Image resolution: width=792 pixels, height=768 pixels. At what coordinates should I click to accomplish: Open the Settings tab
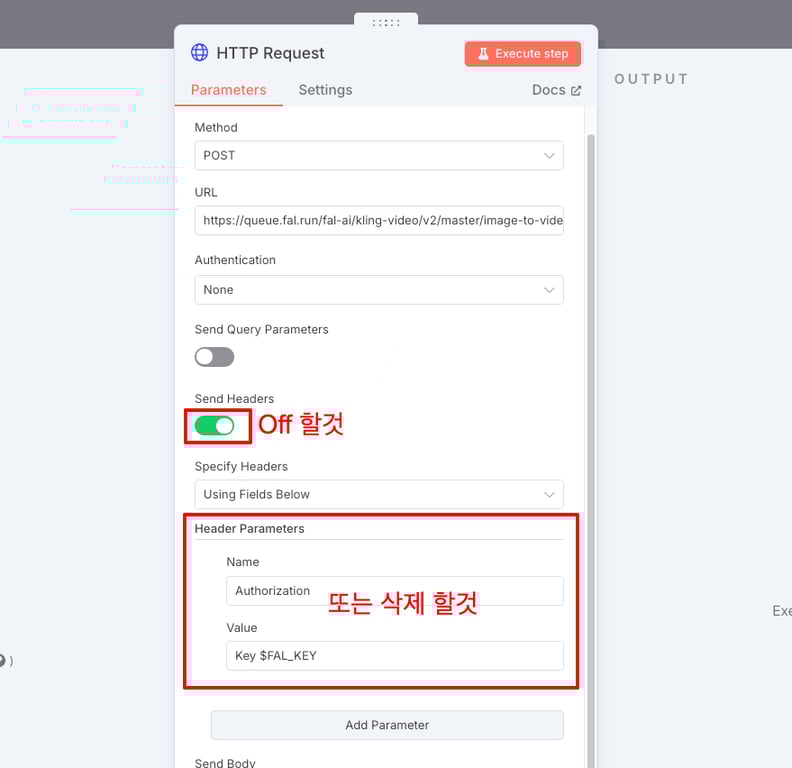click(325, 90)
